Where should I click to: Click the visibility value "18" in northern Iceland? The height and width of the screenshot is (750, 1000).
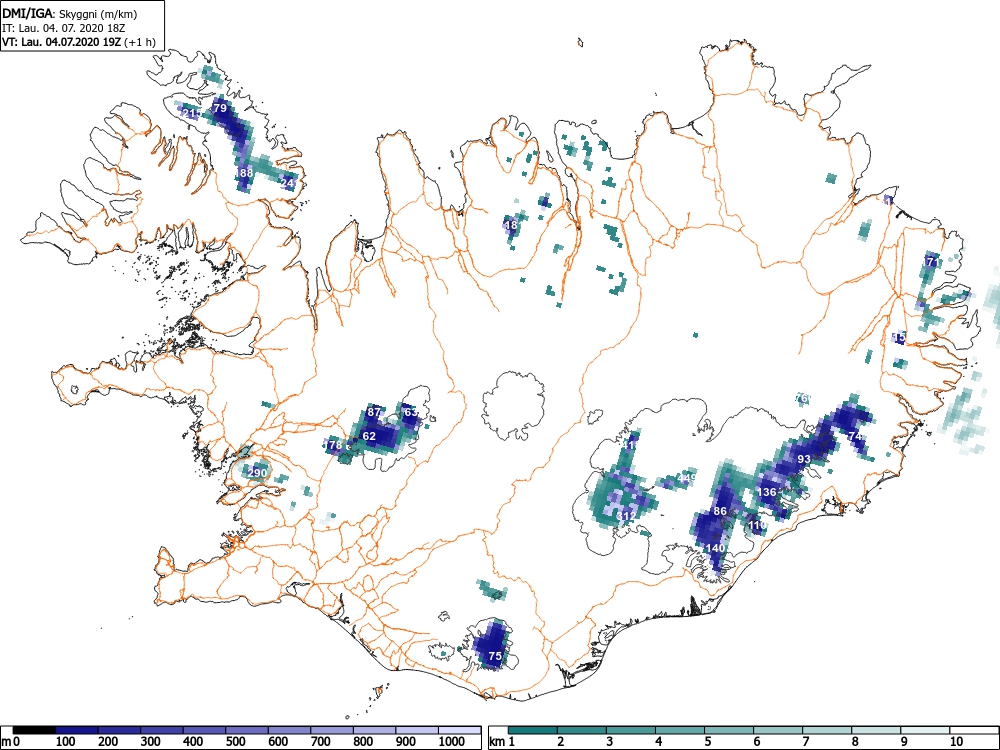coord(511,225)
